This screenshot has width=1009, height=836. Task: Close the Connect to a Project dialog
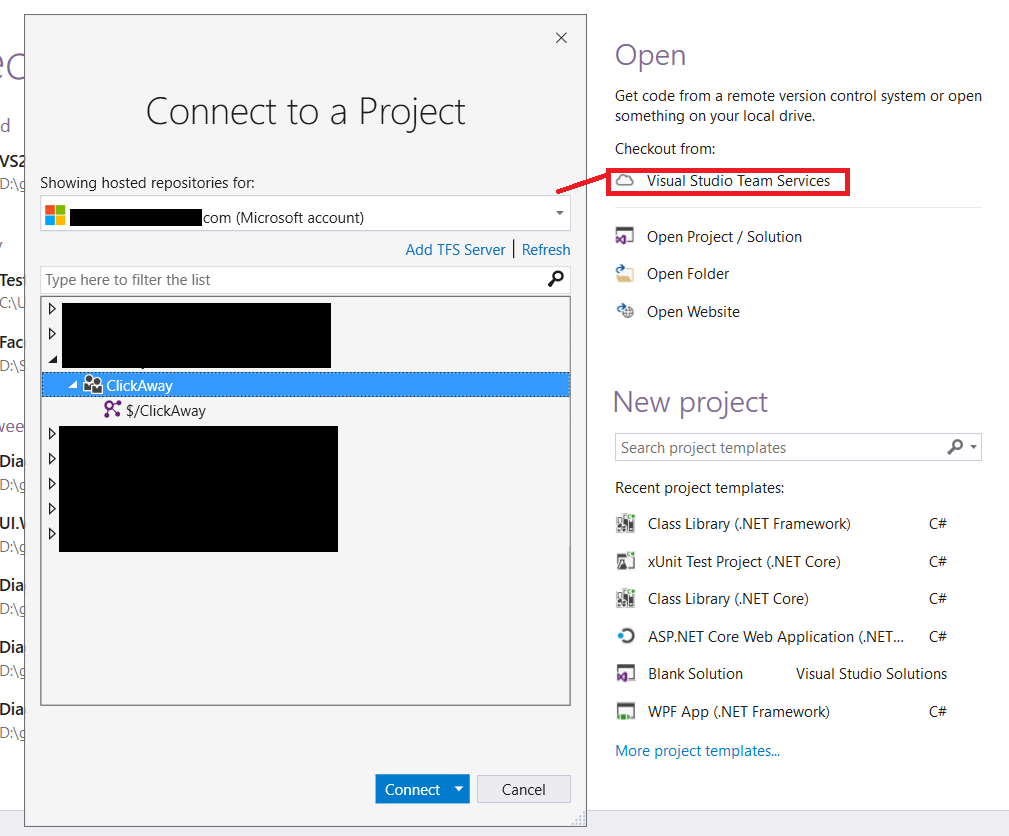pyautogui.click(x=561, y=38)
